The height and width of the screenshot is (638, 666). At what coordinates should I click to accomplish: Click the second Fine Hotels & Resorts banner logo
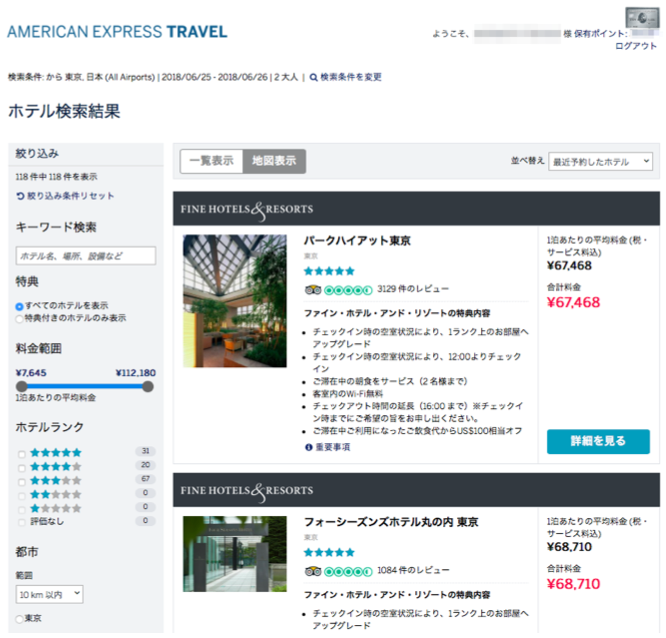point(247,491)
